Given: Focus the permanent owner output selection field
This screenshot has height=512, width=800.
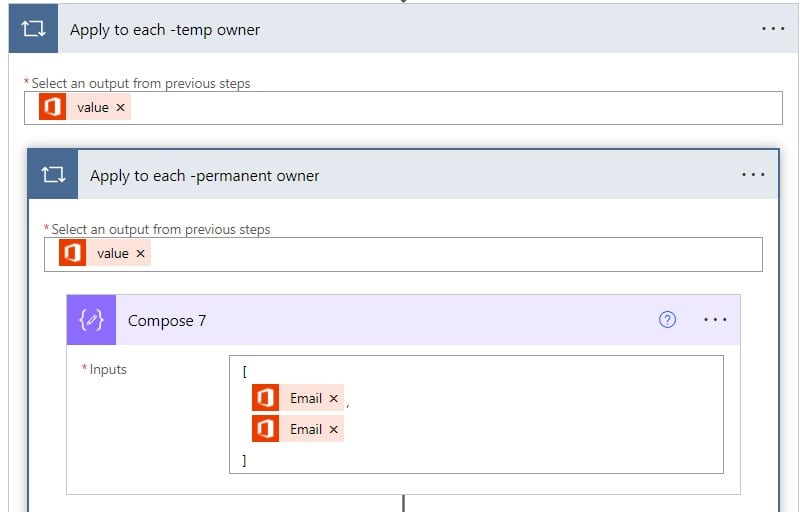Looking at the screenshot, I should click(x=403, y=254).
